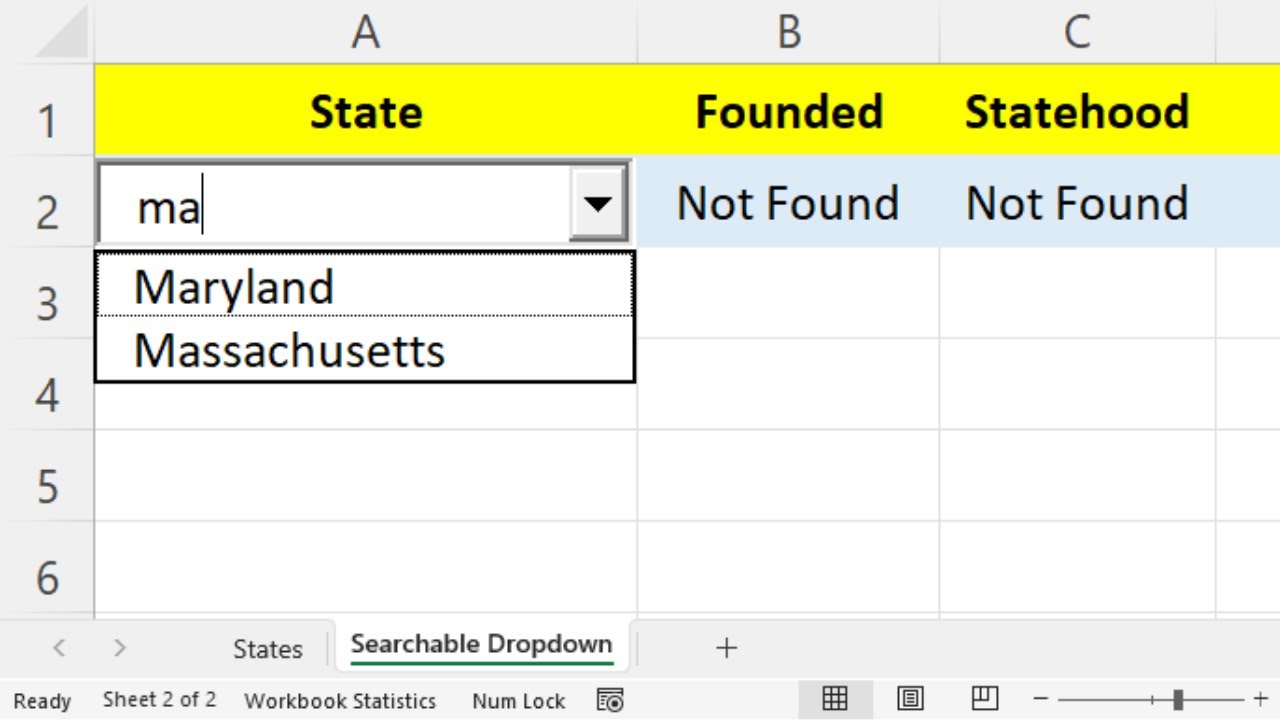Click the zoom out minus icon
The height and width of the screenshot is (720, 1280).
[1041, 699]
